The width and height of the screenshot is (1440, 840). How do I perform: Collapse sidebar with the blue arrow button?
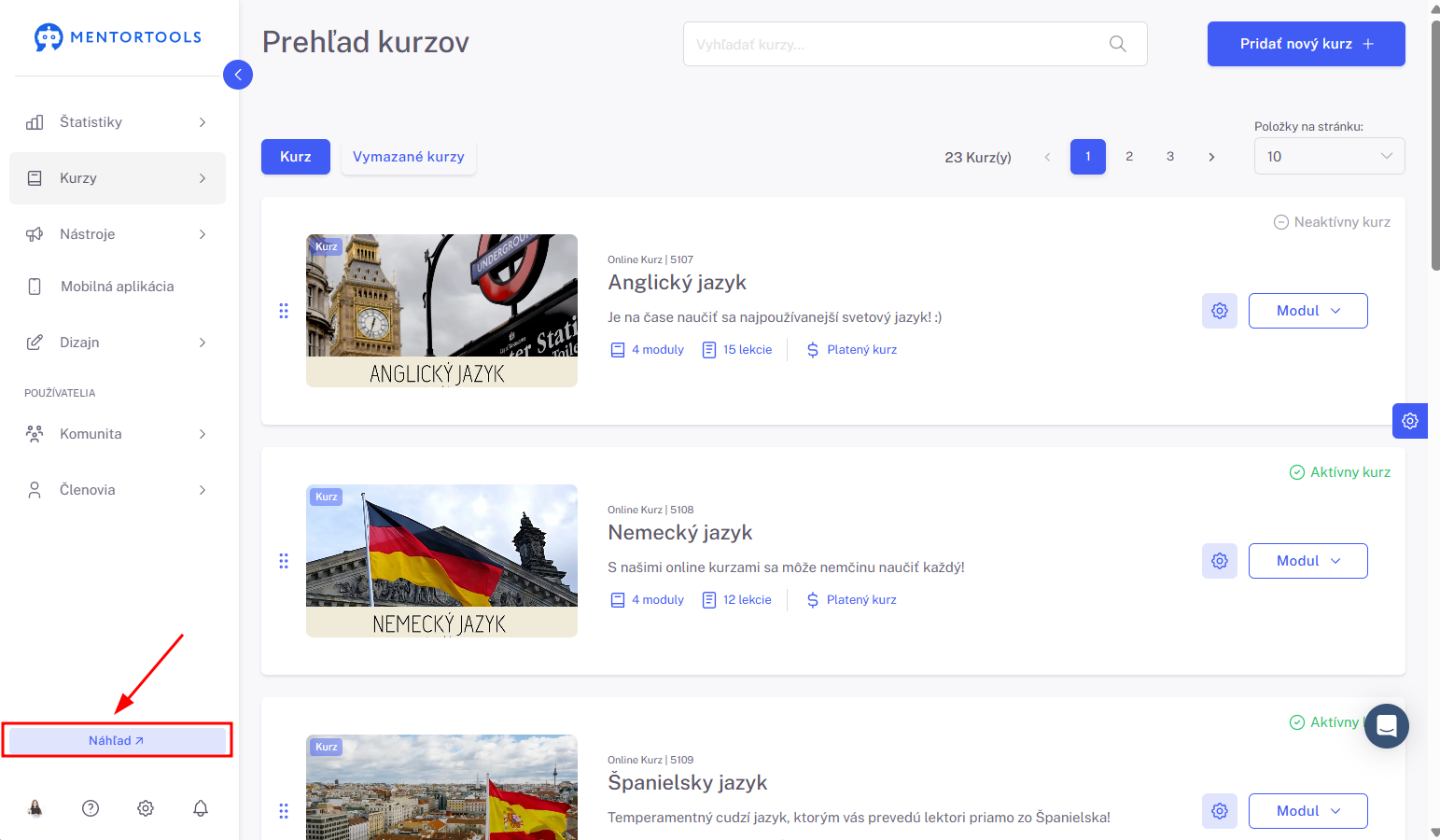pos(238,75)
